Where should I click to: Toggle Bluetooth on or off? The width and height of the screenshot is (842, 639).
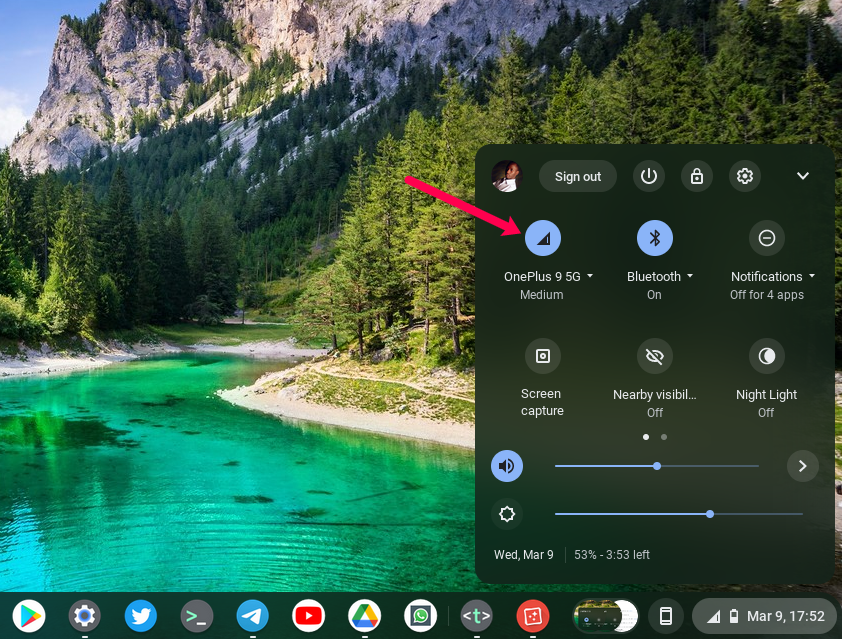tap(654, 238)
